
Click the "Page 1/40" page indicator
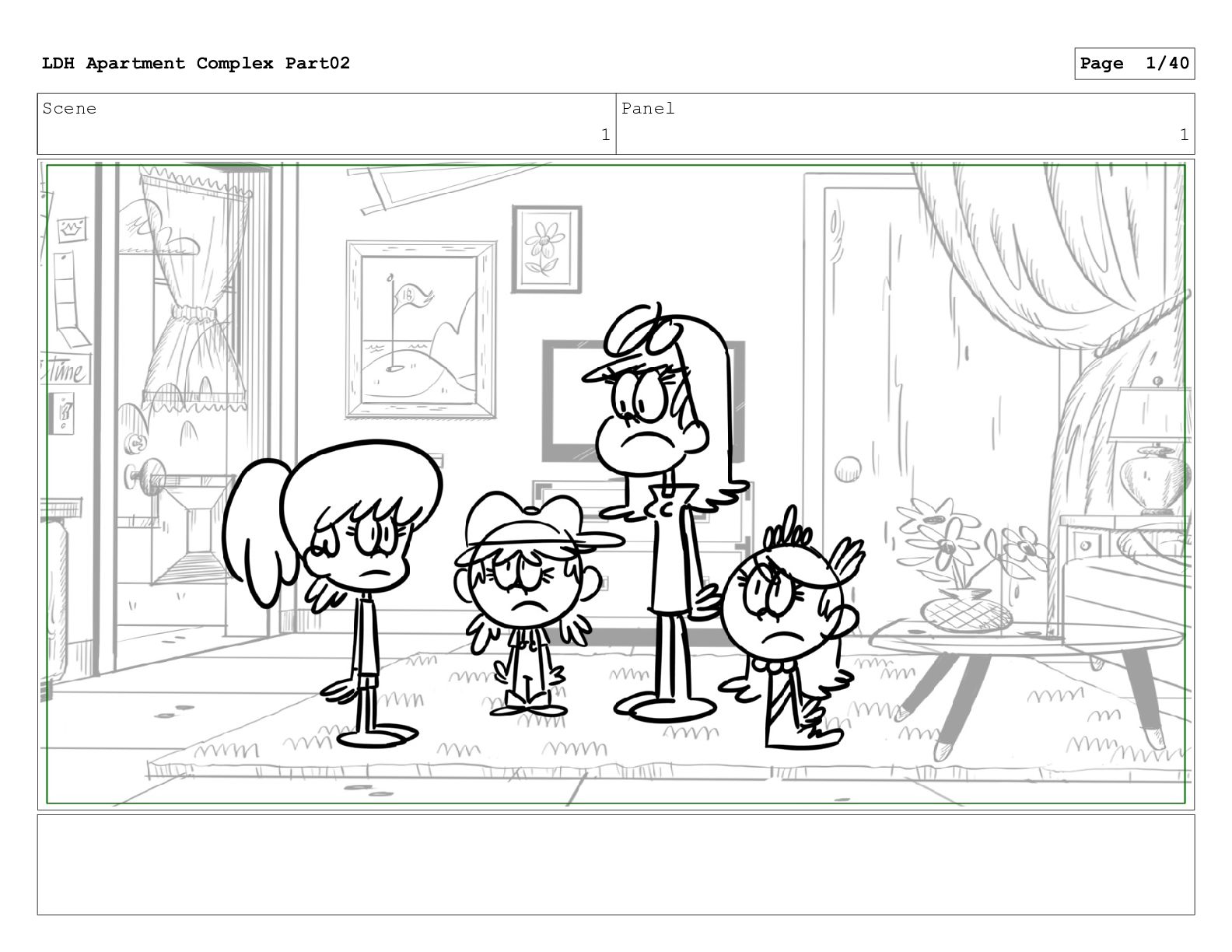point(1135,64)
